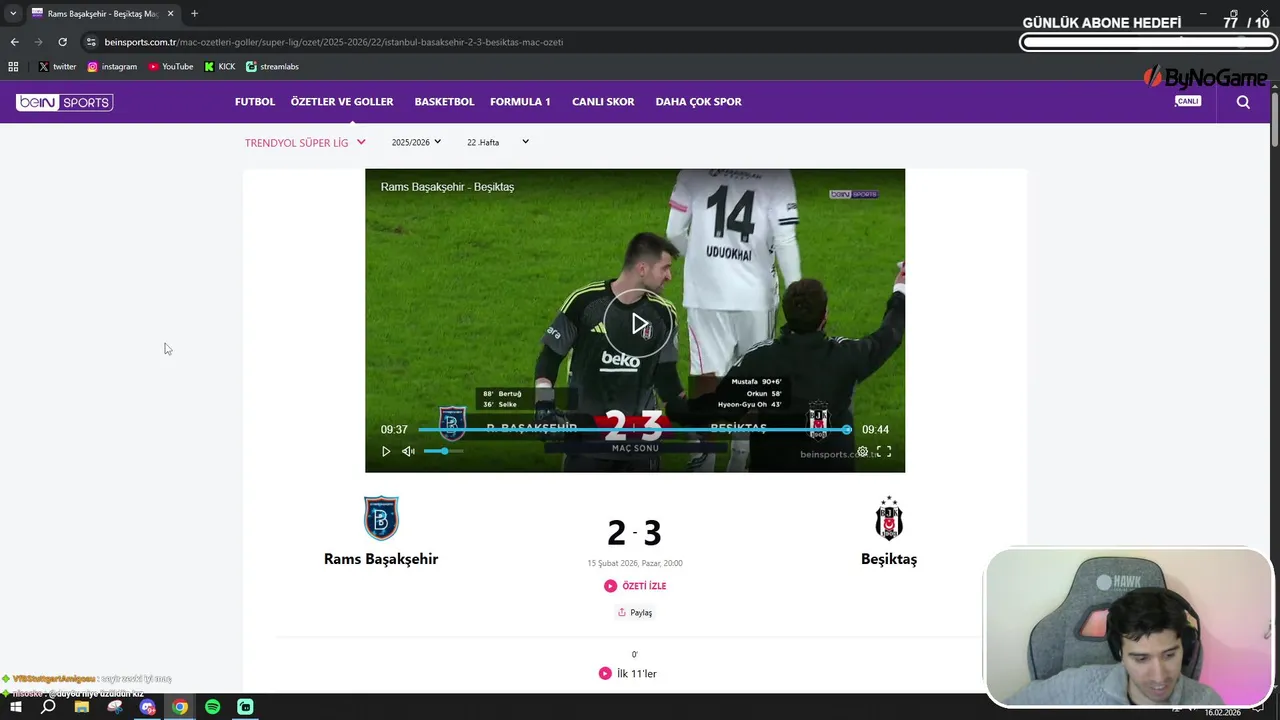Image resolution: width=1280 pixels, height=720 pixels.
Task: Open the FORMULA 1 menu
Action: tap(520, 102)
